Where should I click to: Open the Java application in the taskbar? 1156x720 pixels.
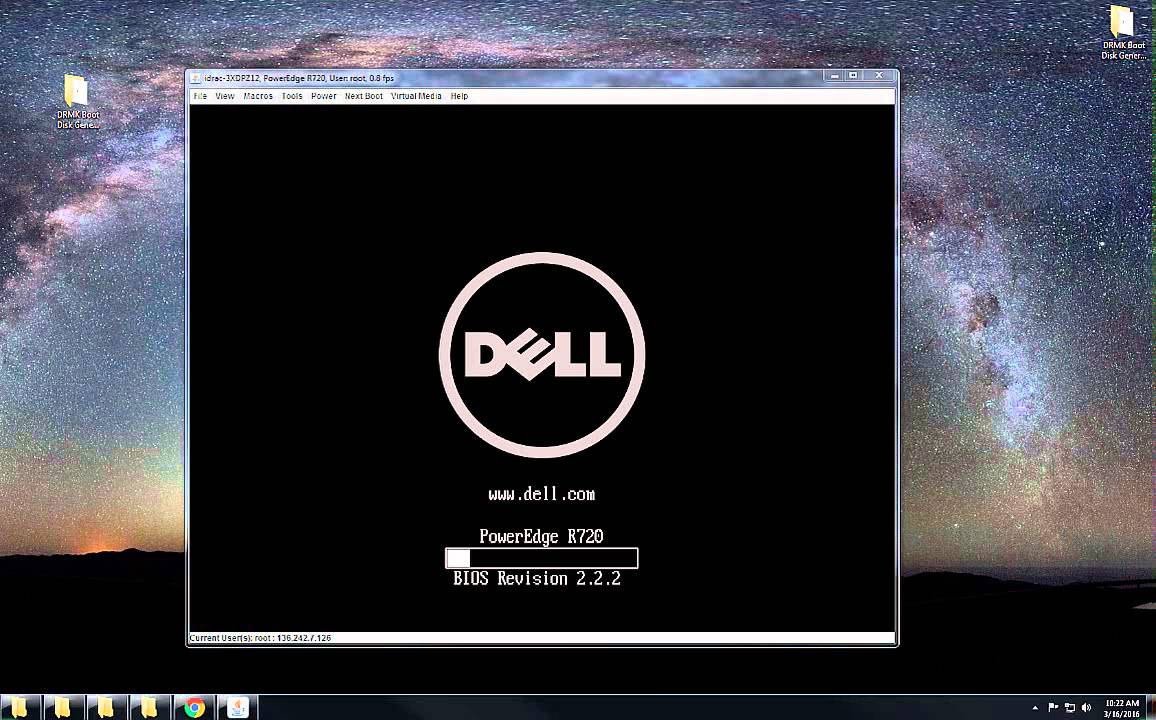pyautogui.click(x=237, y=707)
